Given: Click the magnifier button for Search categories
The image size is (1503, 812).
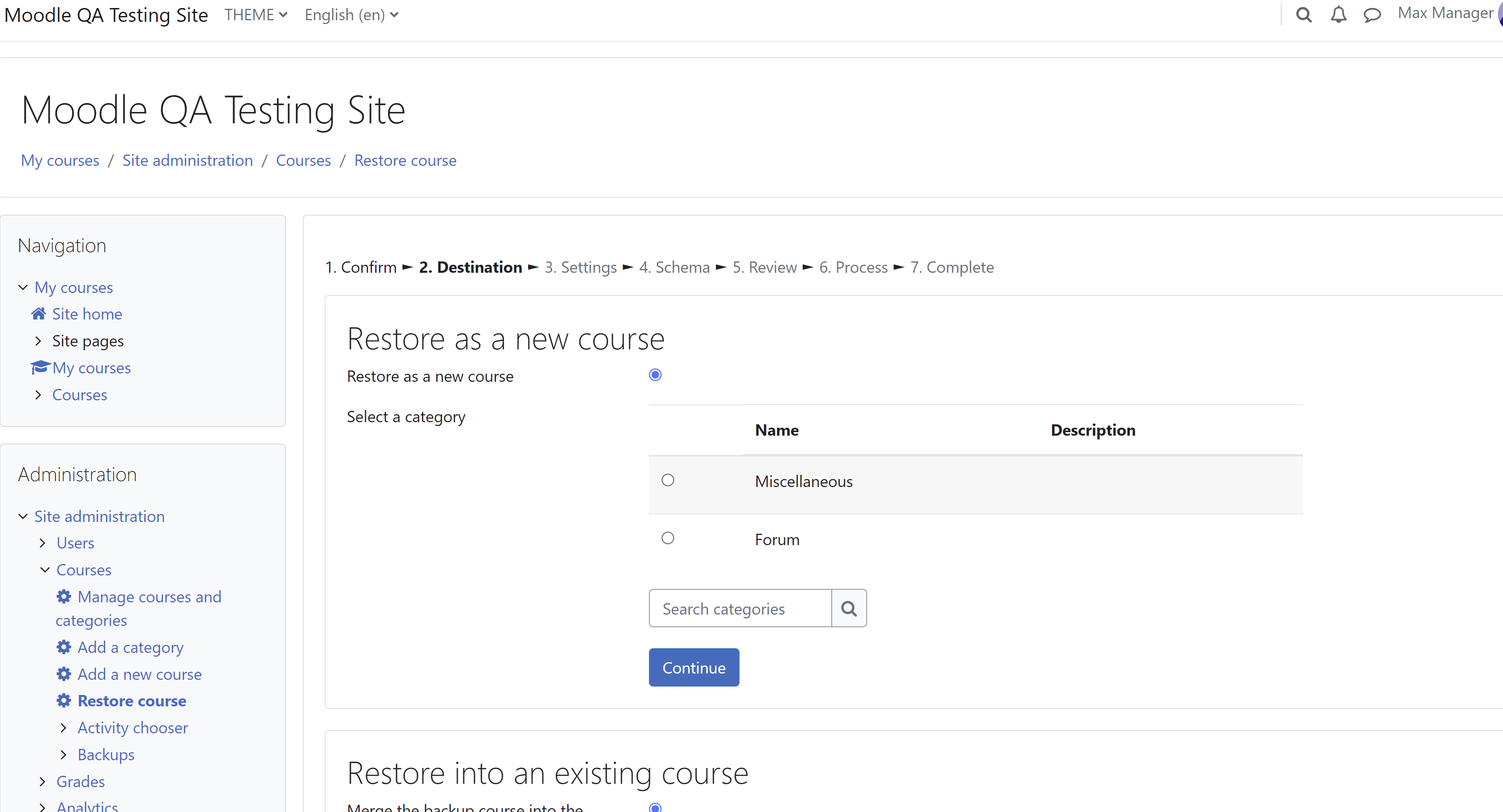Looking at the screenshot, I should pyautogui.click(x=848, y=608).
